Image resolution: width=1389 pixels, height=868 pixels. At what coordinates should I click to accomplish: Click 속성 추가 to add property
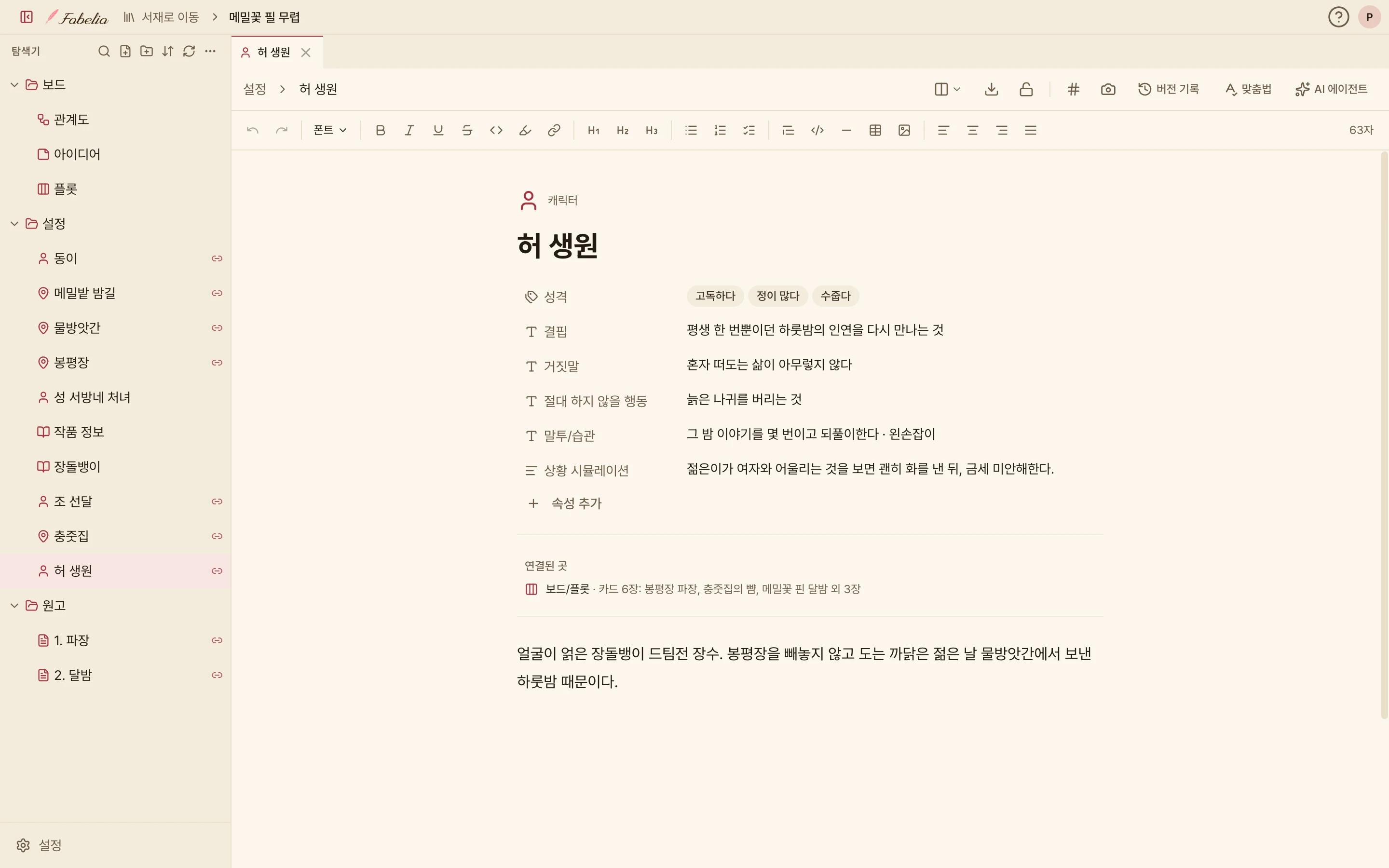[x=564, y=503]
